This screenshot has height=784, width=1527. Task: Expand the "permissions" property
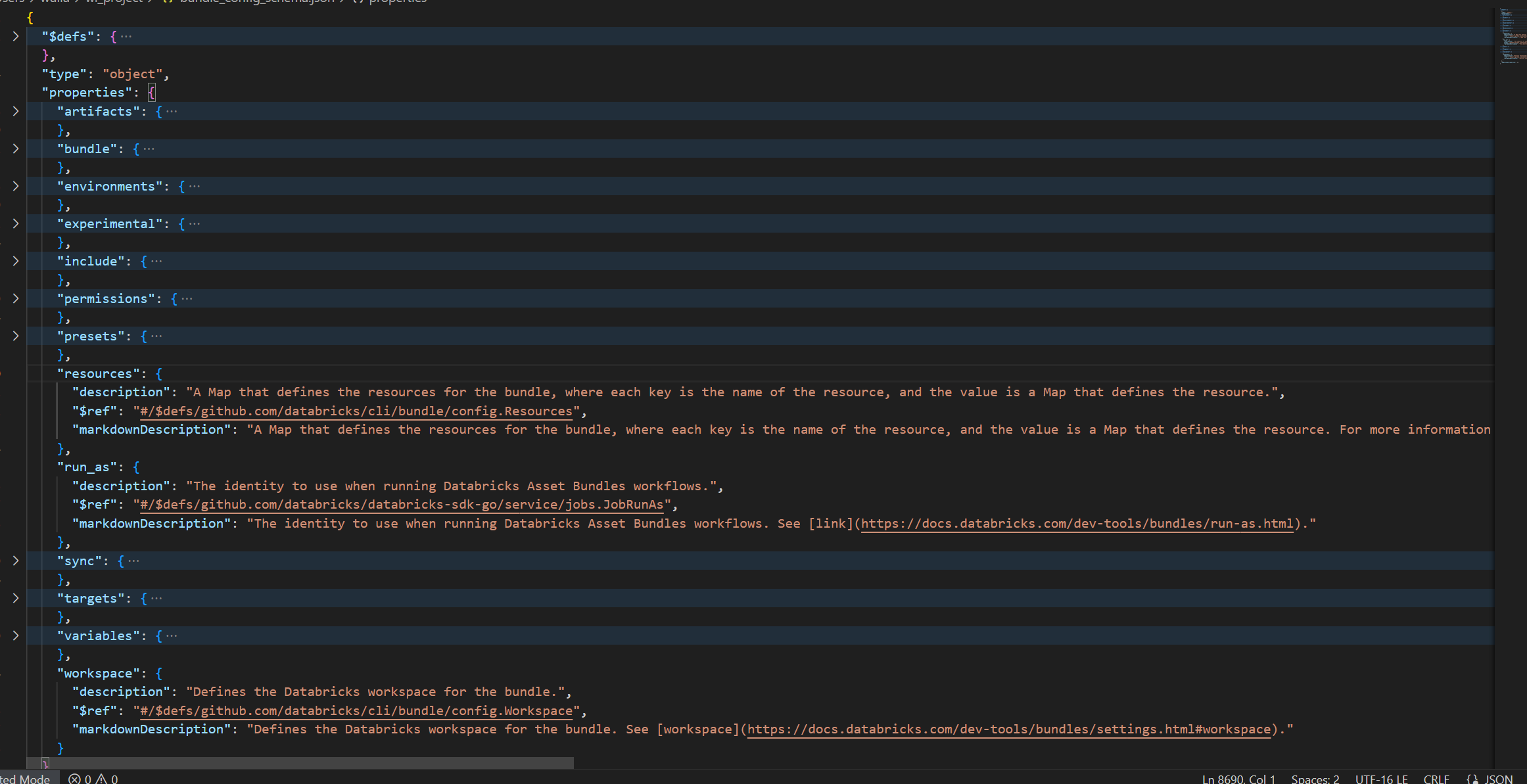tap(14, 298)
